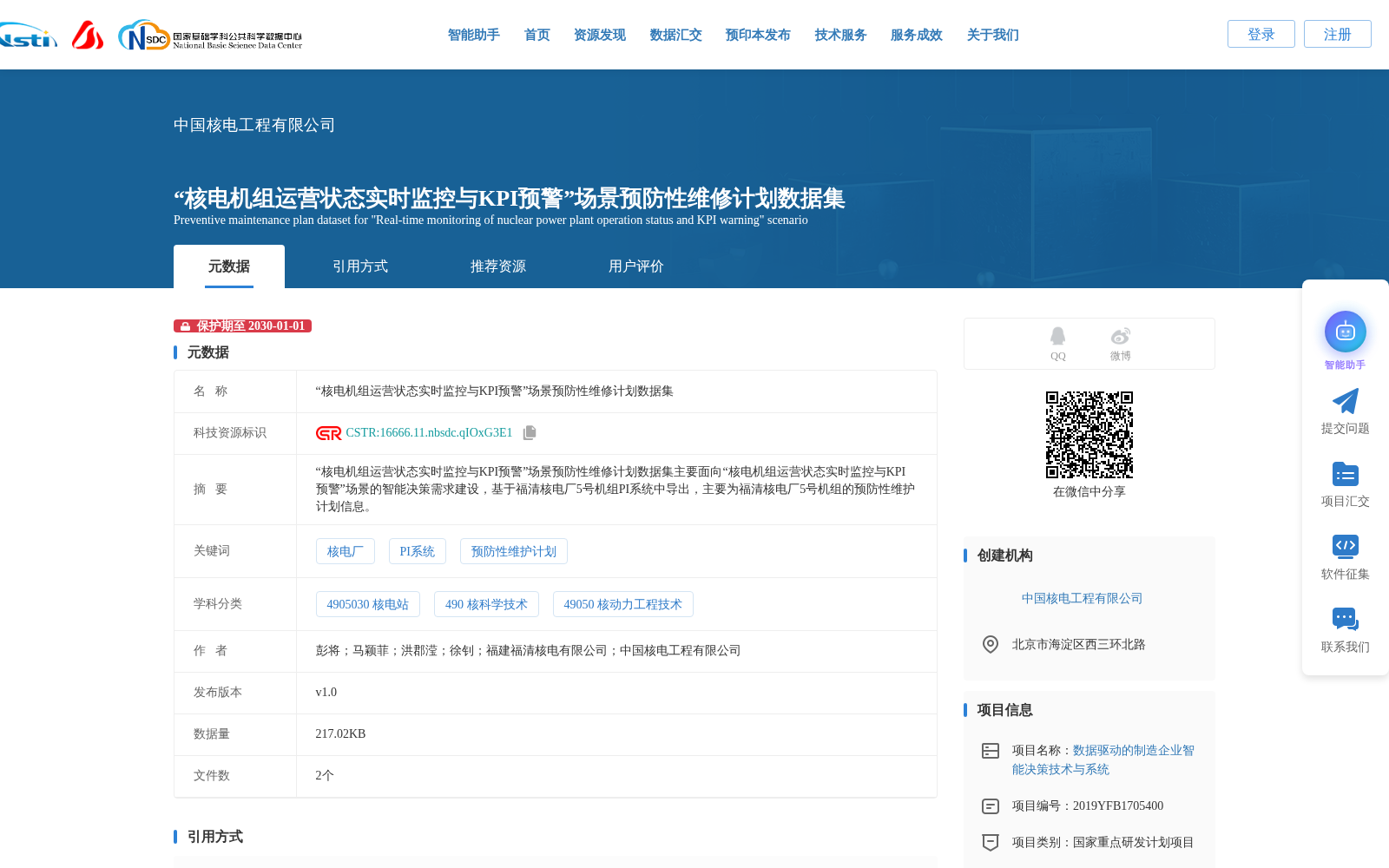
Task: Click the NSTL logo in header
Action: (28, 36)
